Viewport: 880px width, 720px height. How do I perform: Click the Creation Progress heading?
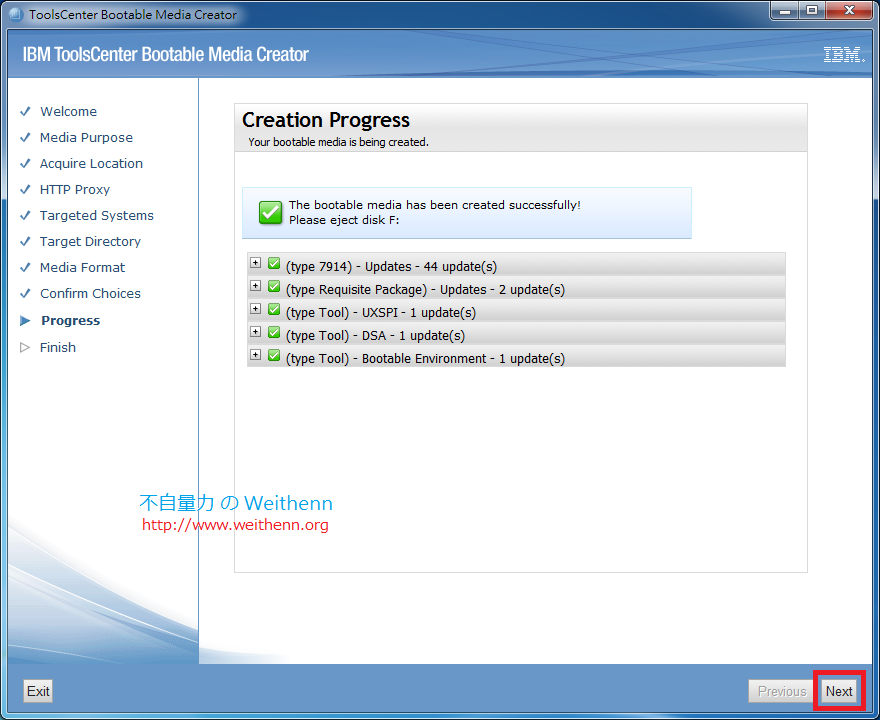(326, 120)
